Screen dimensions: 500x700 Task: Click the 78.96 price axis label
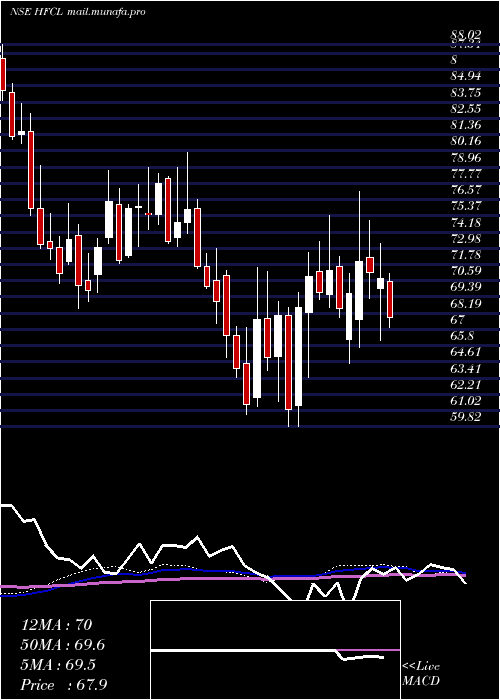pyautogui.click(x=466, y=158)
